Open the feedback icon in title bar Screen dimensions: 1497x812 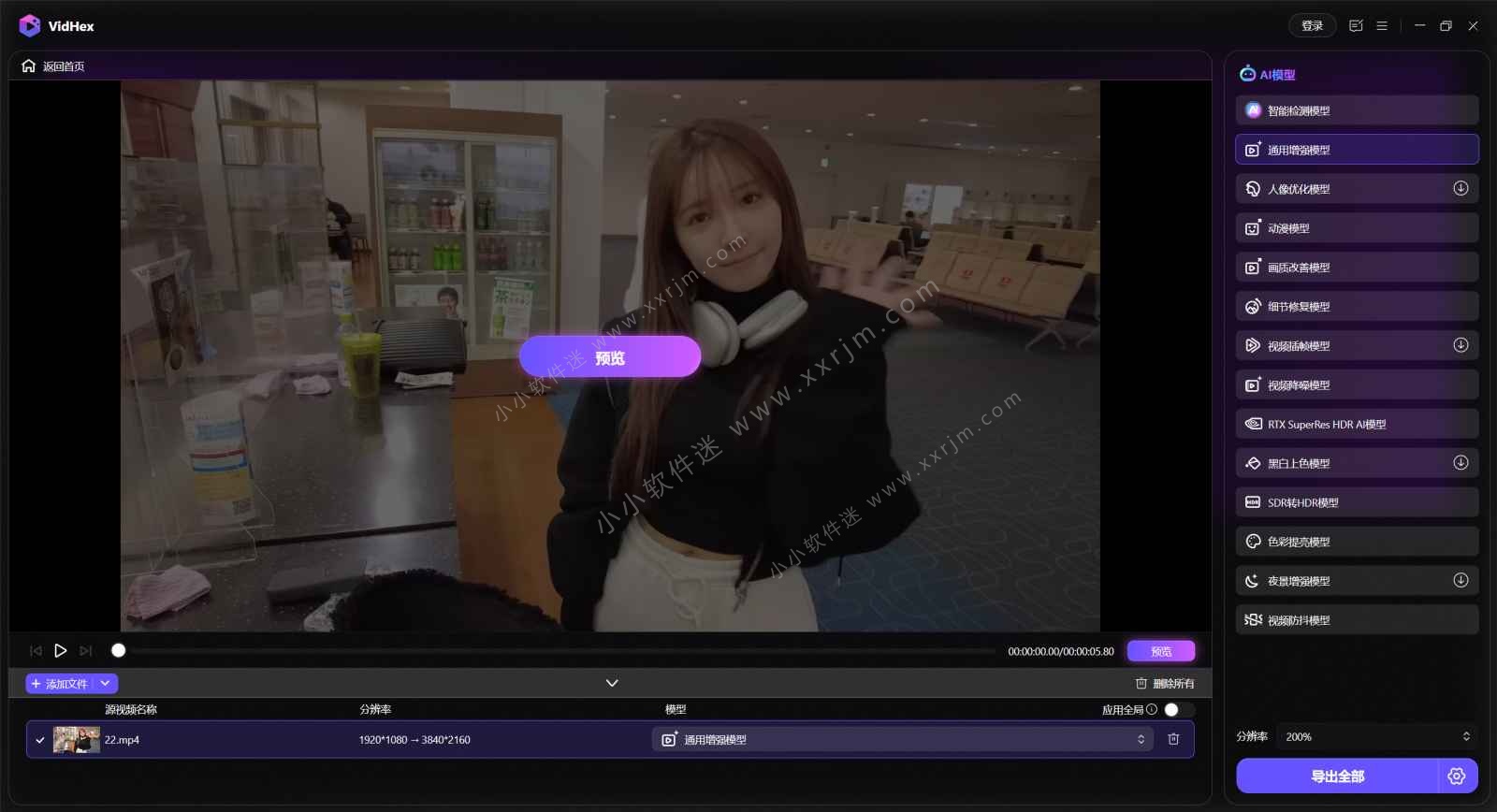[1356, 26]
